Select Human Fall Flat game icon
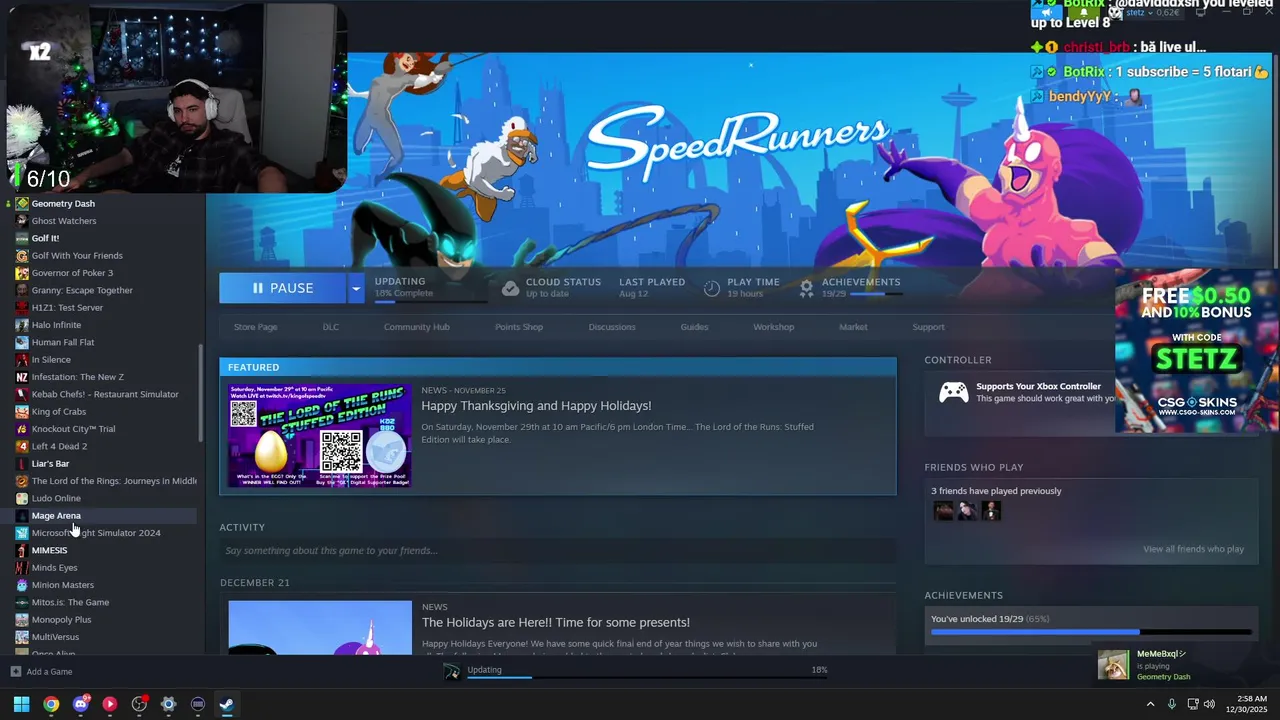Screen dimensions: 1280x720 22,342
